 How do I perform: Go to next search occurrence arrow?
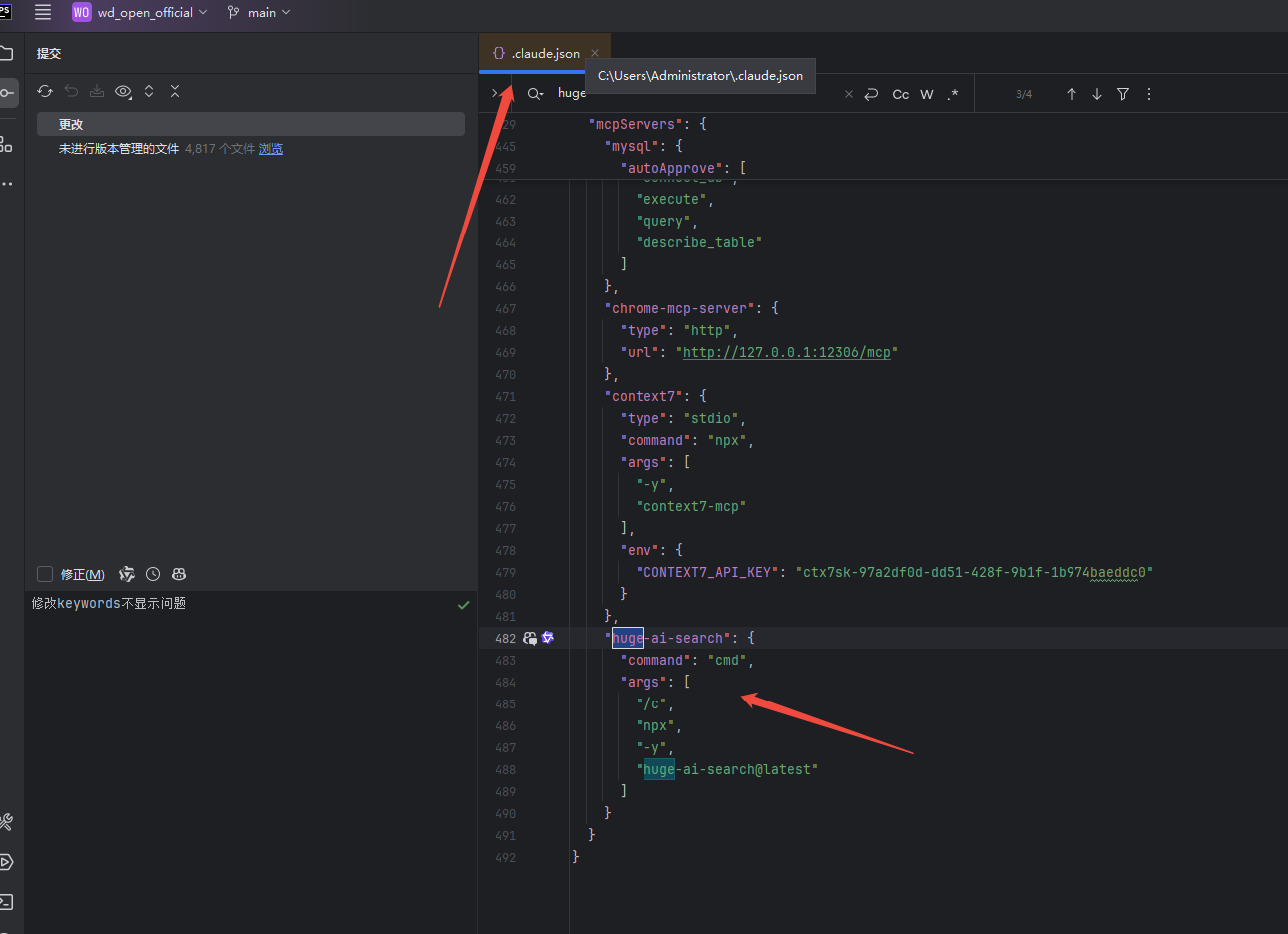pyautogui.click(x=1097, y=94)
